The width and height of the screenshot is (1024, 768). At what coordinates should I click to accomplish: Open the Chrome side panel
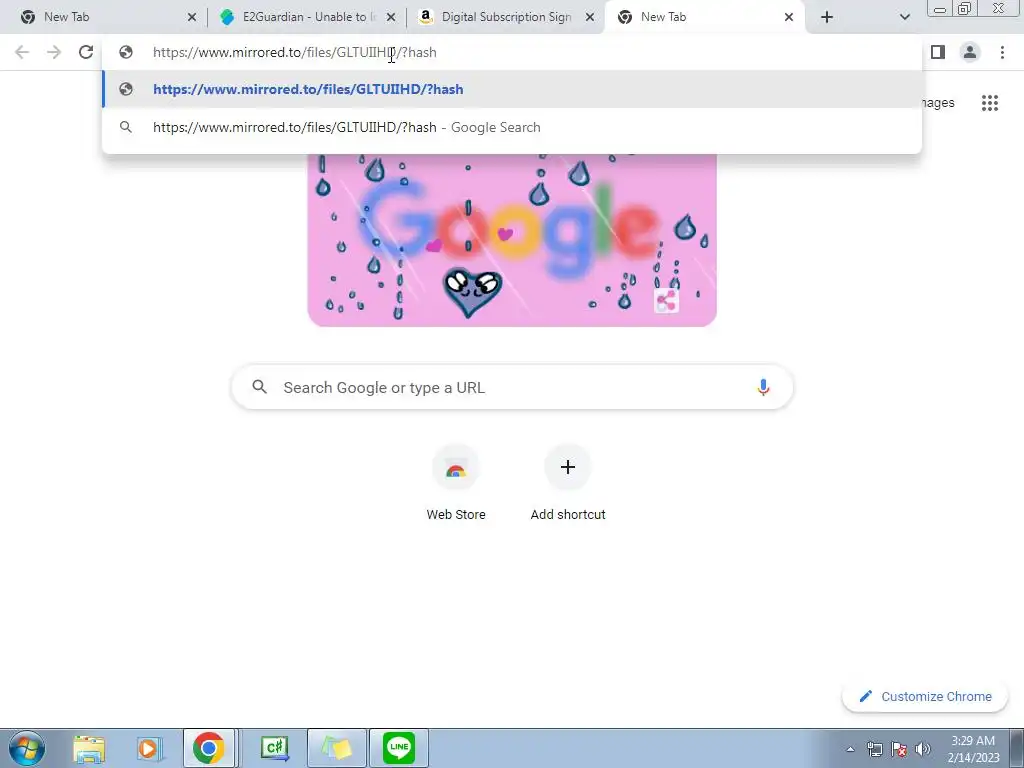(938, 52)
